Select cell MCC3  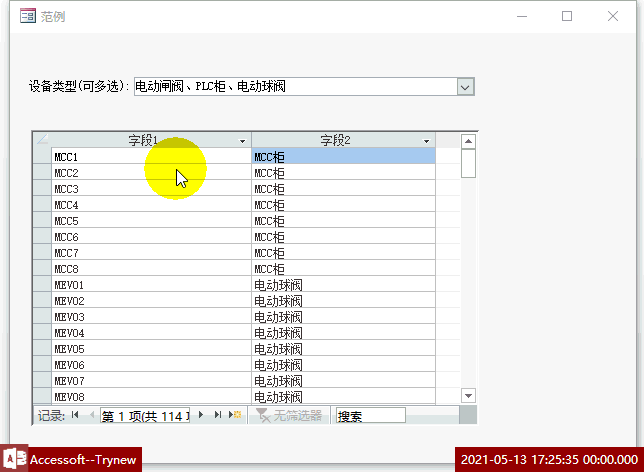(x=151, y=189)
